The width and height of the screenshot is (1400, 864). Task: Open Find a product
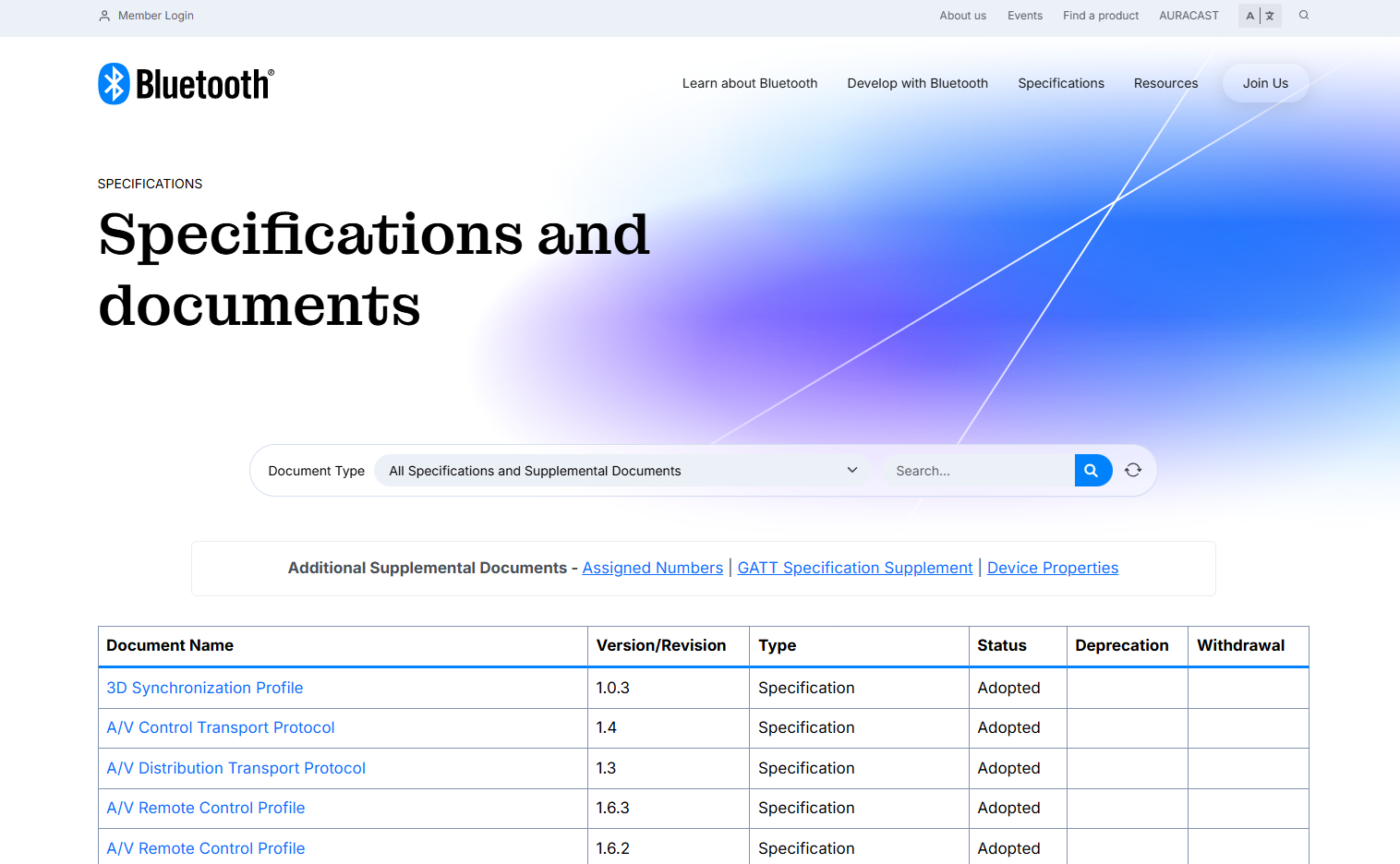pyautogui.click(x=1101, y=16)
